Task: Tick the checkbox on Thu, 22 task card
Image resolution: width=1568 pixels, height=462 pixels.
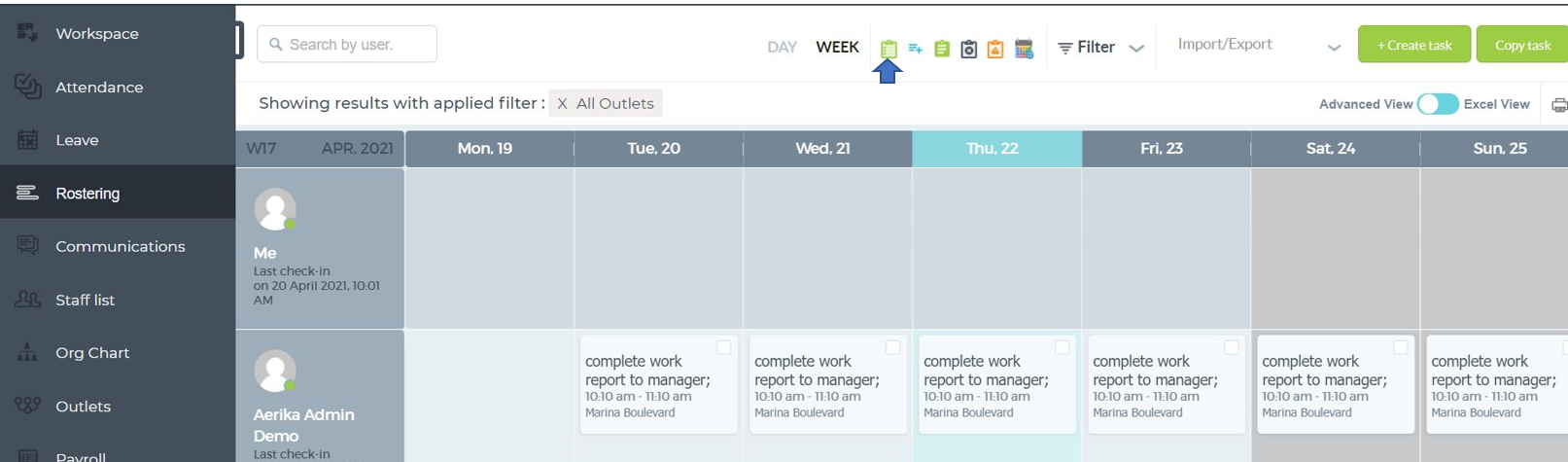Action: point(1062,347)
